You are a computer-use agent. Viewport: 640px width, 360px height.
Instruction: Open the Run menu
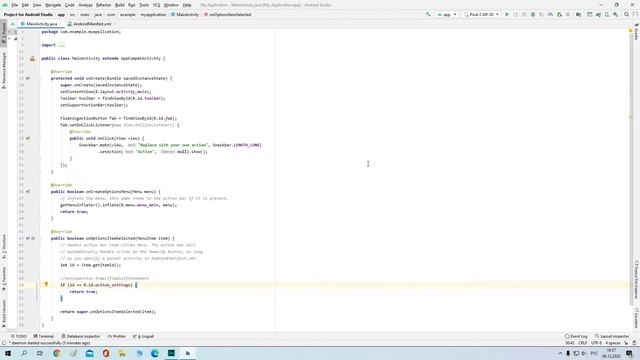pos(132,5)
